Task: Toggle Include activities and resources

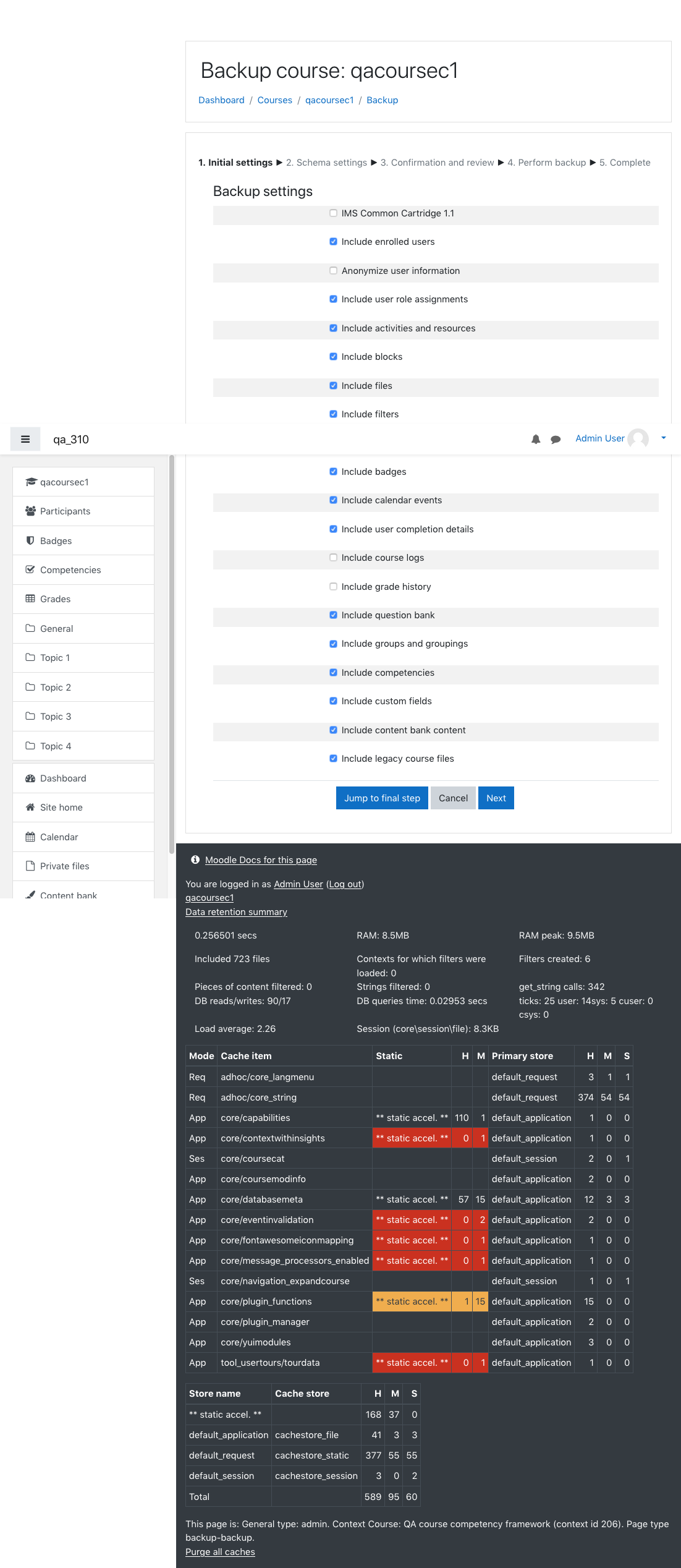Action: (x=333, y=328)
